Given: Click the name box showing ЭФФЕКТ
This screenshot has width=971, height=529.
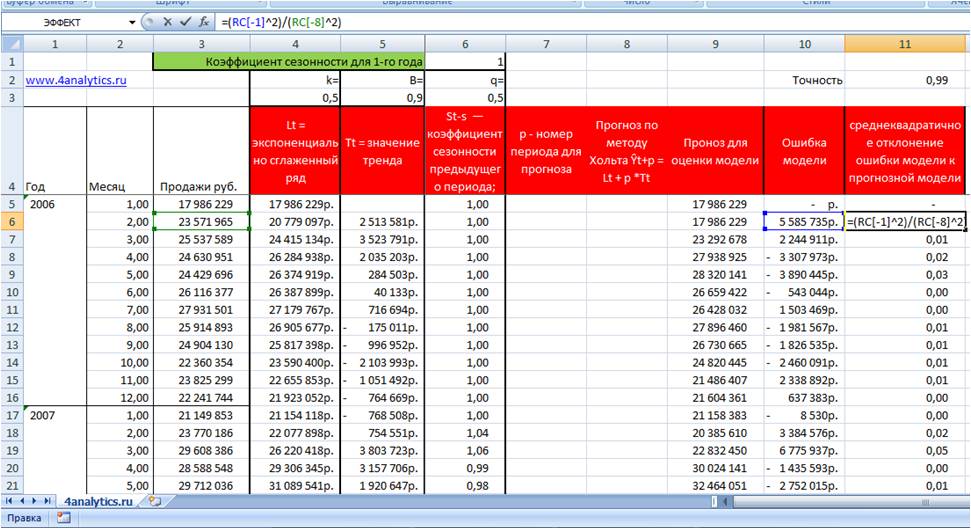Looking at the screenshot, I should 62,22.
